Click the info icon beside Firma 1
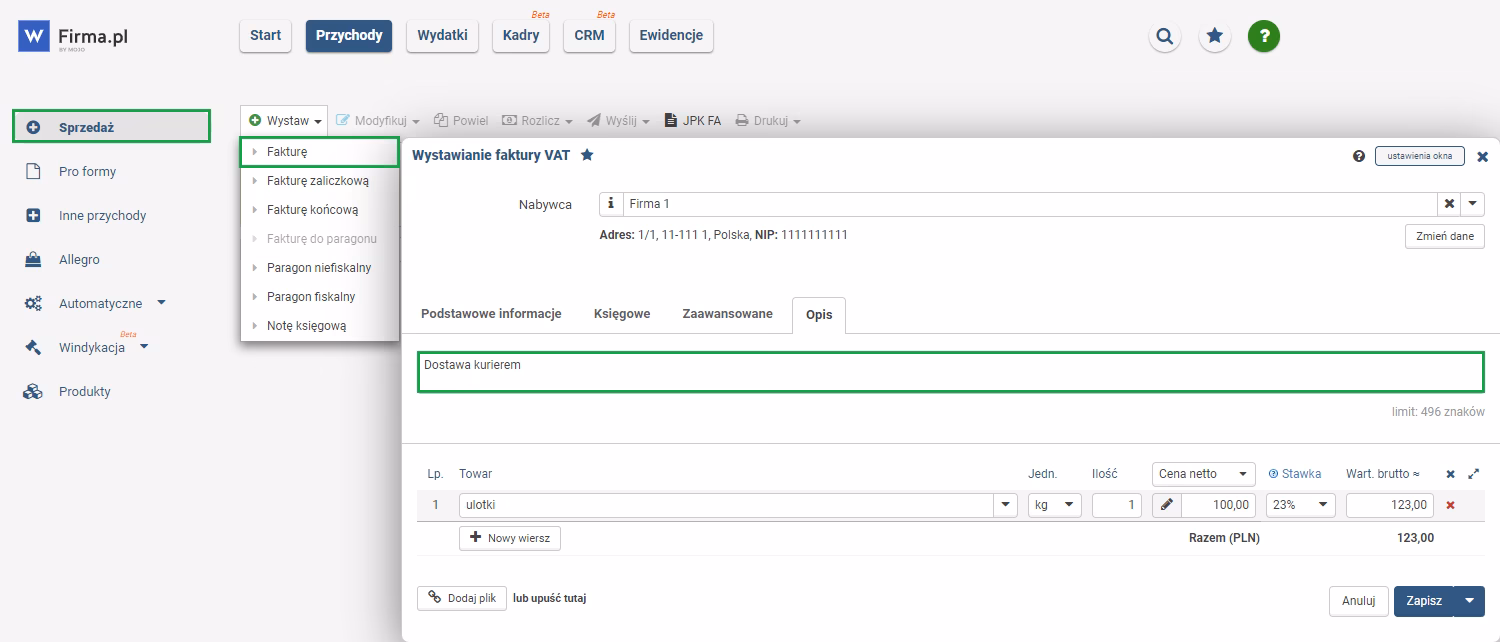The height and width of the screenshot is (642, 1500). tap(611, 204)
